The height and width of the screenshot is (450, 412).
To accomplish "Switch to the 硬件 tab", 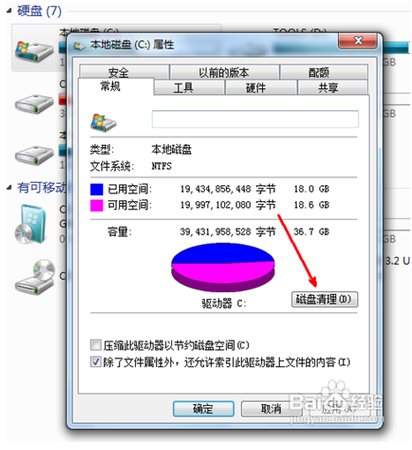I will coord(256,88).
